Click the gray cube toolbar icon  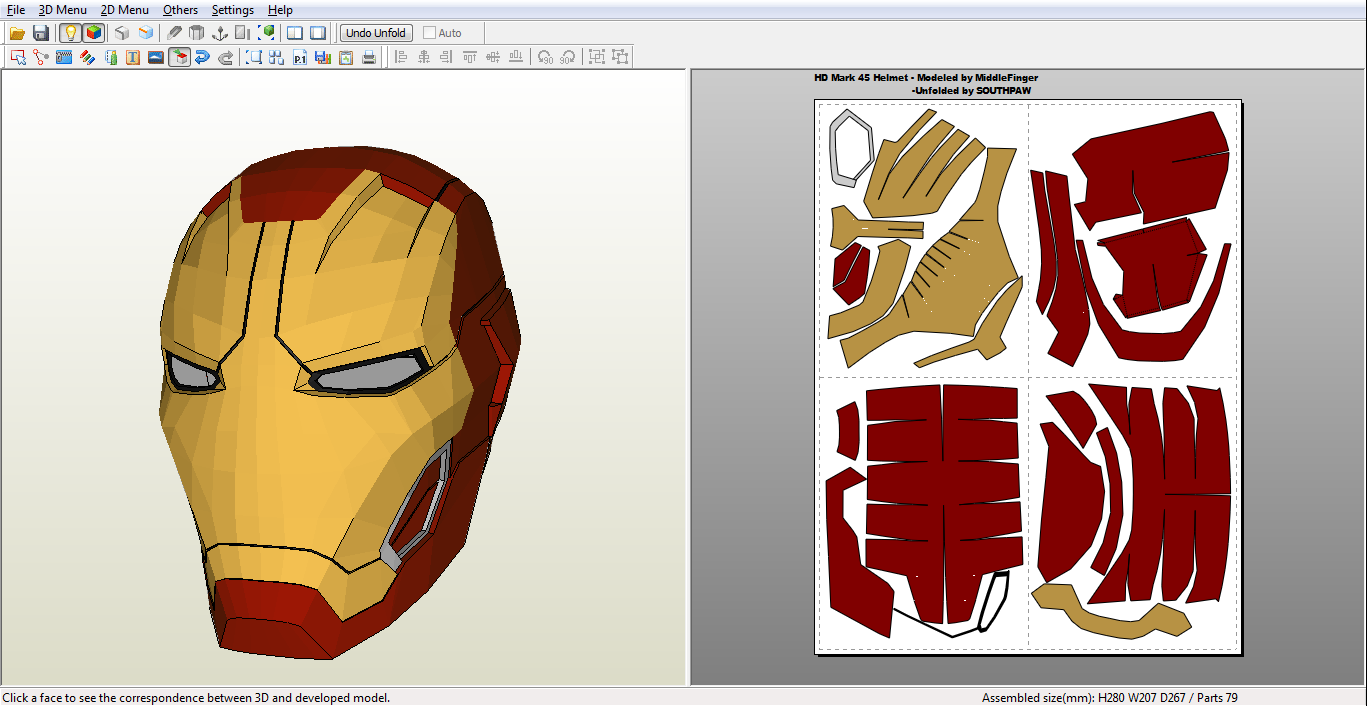(x=122, y=33)
